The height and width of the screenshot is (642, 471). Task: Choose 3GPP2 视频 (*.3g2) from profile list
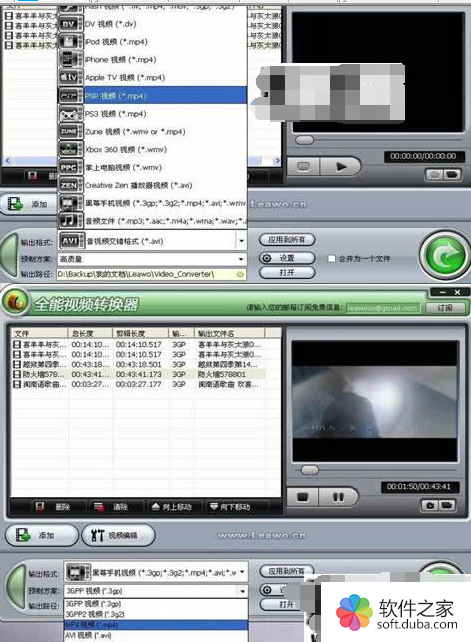tap(156, 614)
